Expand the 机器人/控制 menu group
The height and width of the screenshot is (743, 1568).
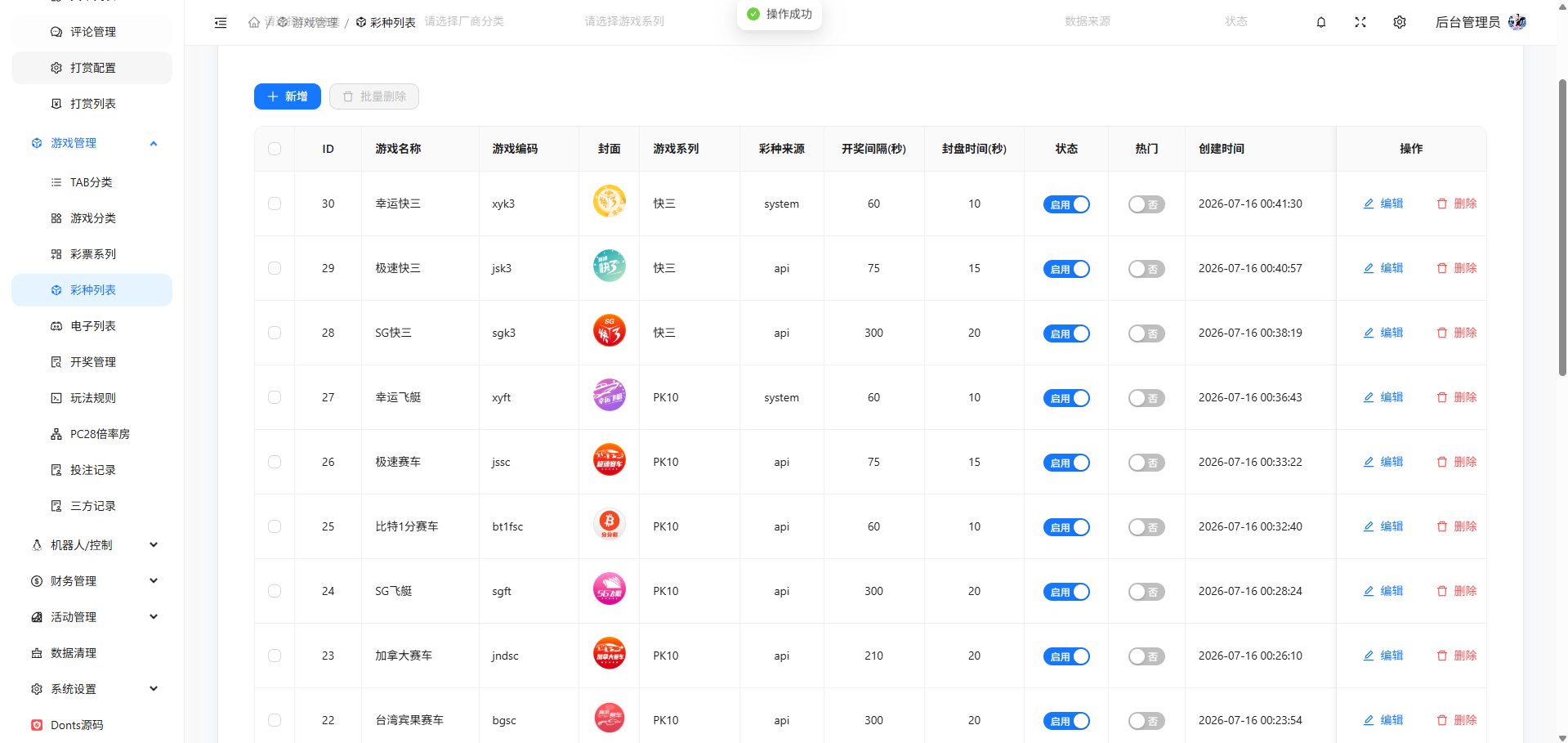pyautogui.click(x=92, y=545)
